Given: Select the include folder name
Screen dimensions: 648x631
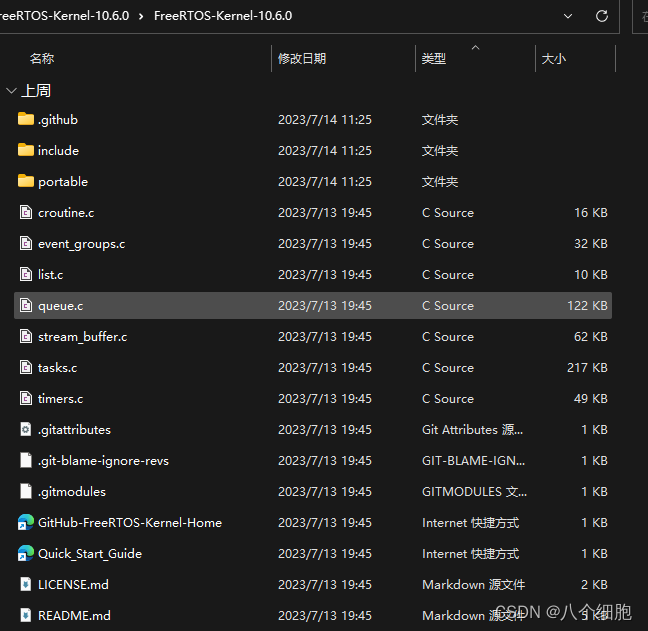Looking at the screenshot, I should coord(58,150).
